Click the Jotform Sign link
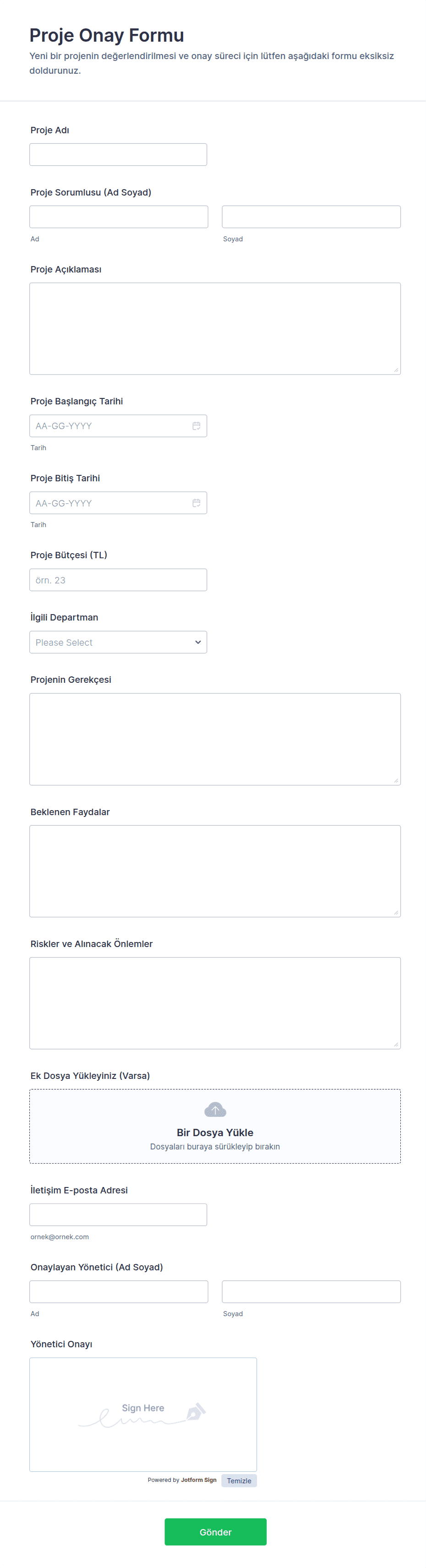 198,1480
